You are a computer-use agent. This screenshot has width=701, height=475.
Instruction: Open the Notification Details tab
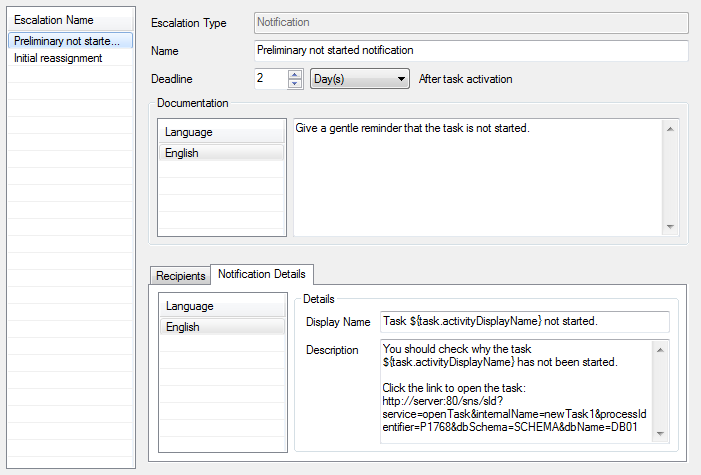(262, 274)
